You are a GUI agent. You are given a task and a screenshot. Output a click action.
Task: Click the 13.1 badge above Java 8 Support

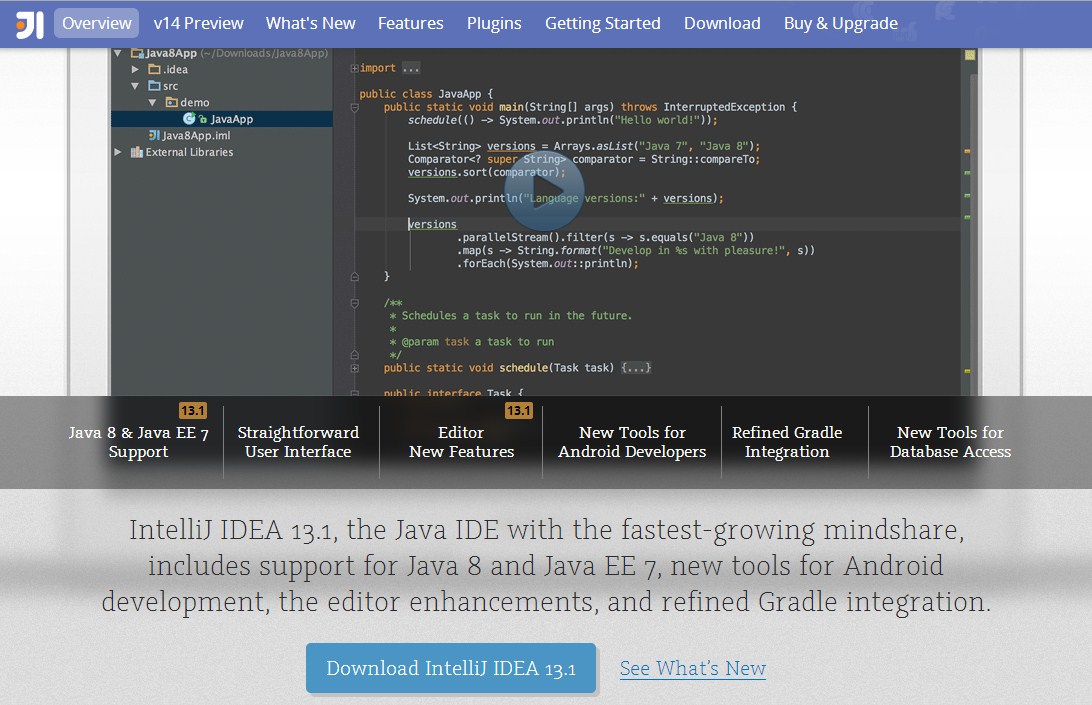pyautogui.click(x=193, y=410)
